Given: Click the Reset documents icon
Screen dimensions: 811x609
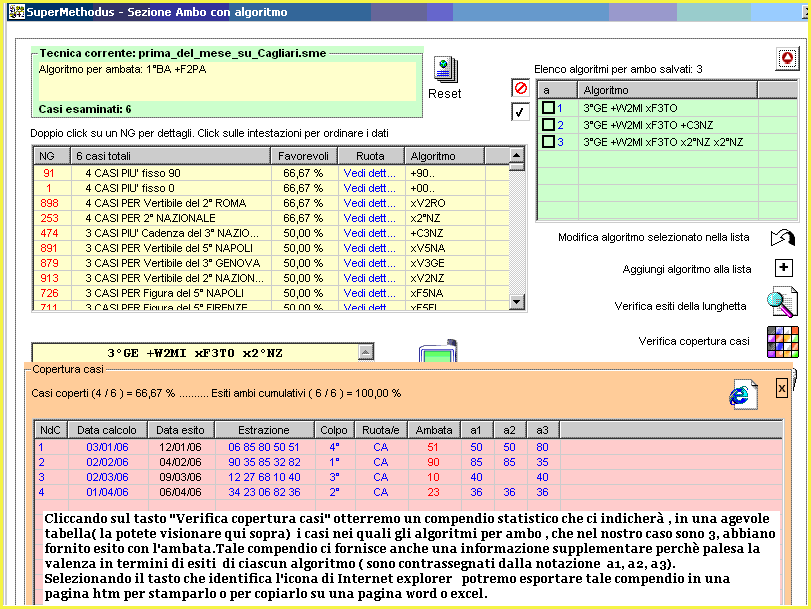Looking at the screenshot, I should click(x=445, y=70).
